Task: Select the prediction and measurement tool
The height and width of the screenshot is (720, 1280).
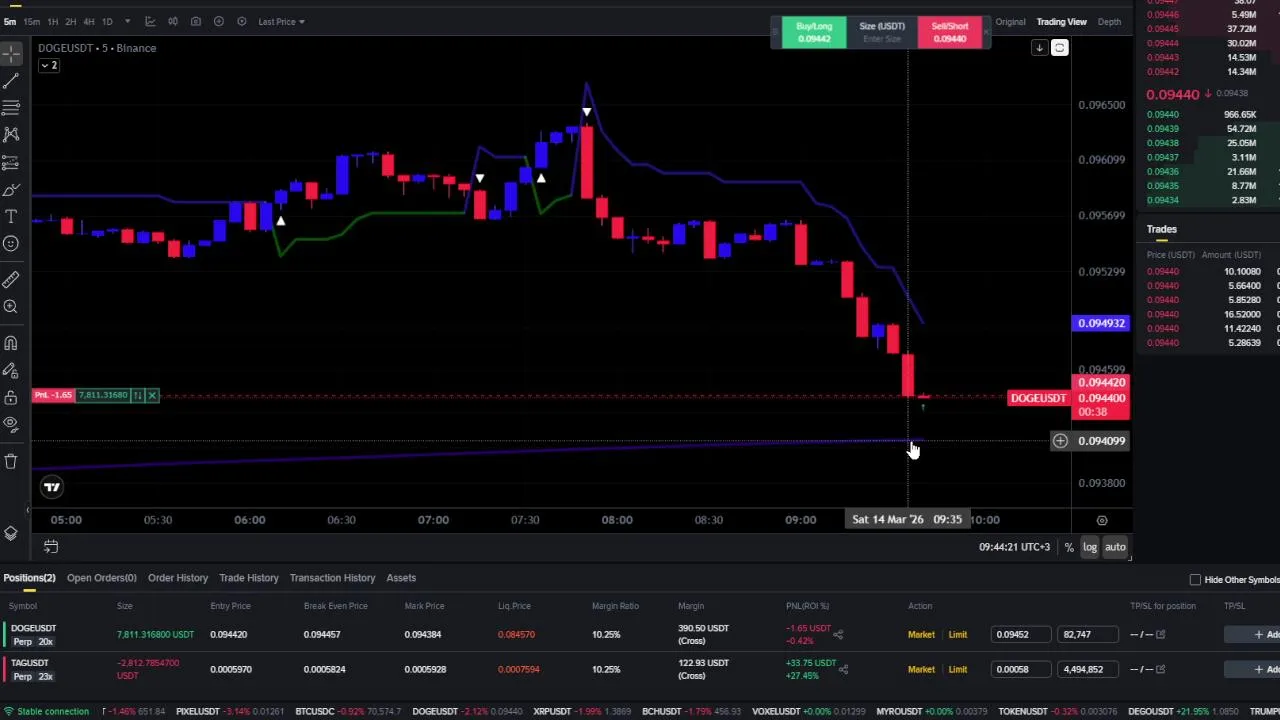Action: point(11,162)
